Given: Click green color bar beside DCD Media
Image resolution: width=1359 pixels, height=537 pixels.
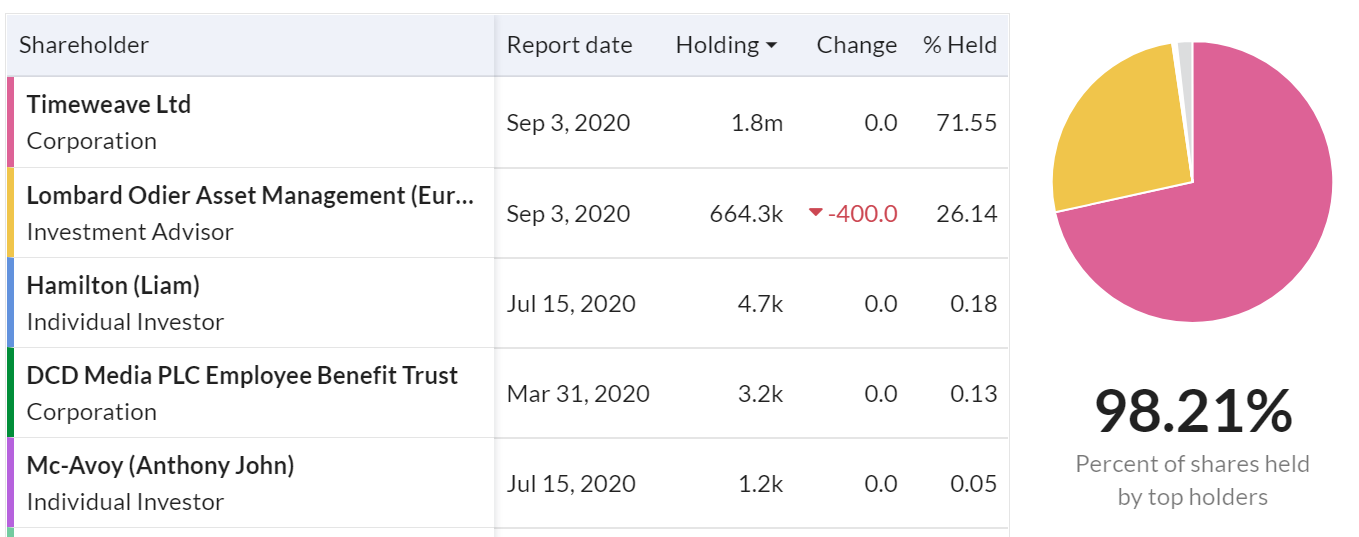Looking at the screenshot, I should click(x=10, y=393).
